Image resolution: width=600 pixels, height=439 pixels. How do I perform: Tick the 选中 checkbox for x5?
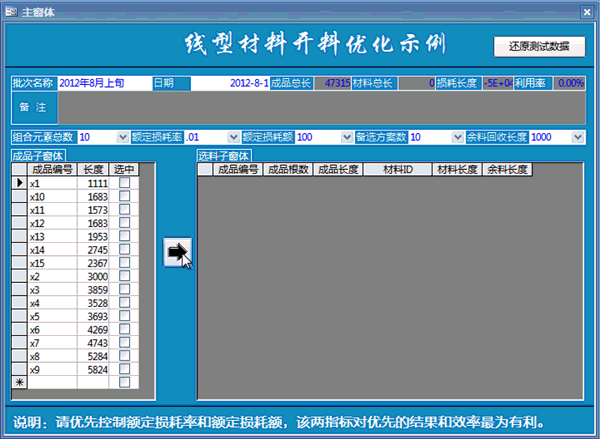124,316
